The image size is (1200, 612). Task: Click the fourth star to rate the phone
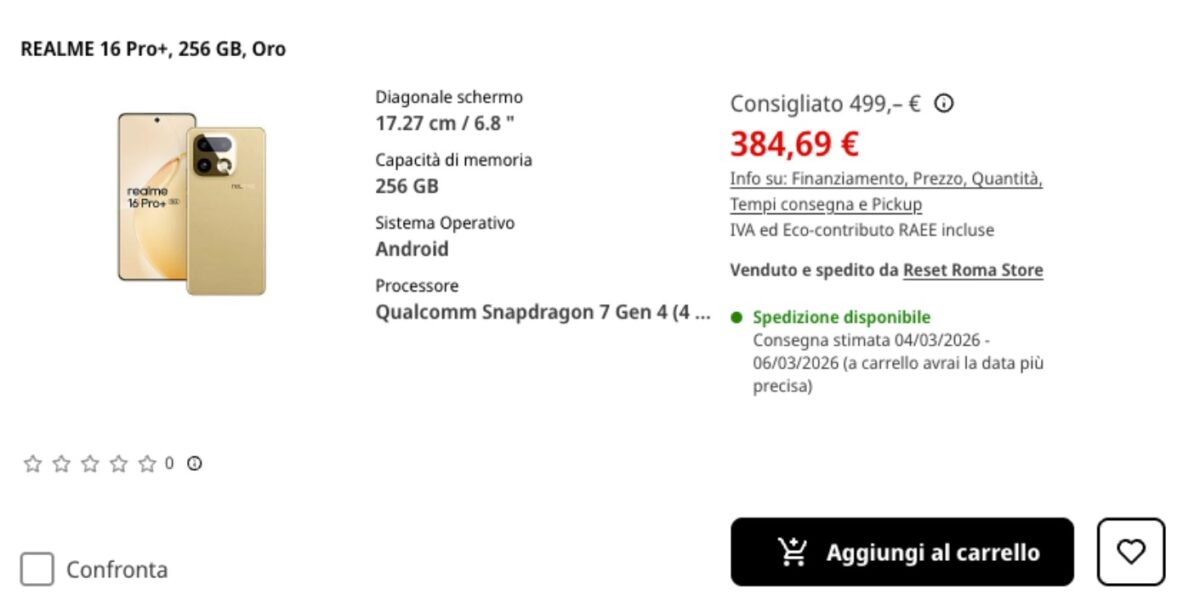[x=118, y=463]
